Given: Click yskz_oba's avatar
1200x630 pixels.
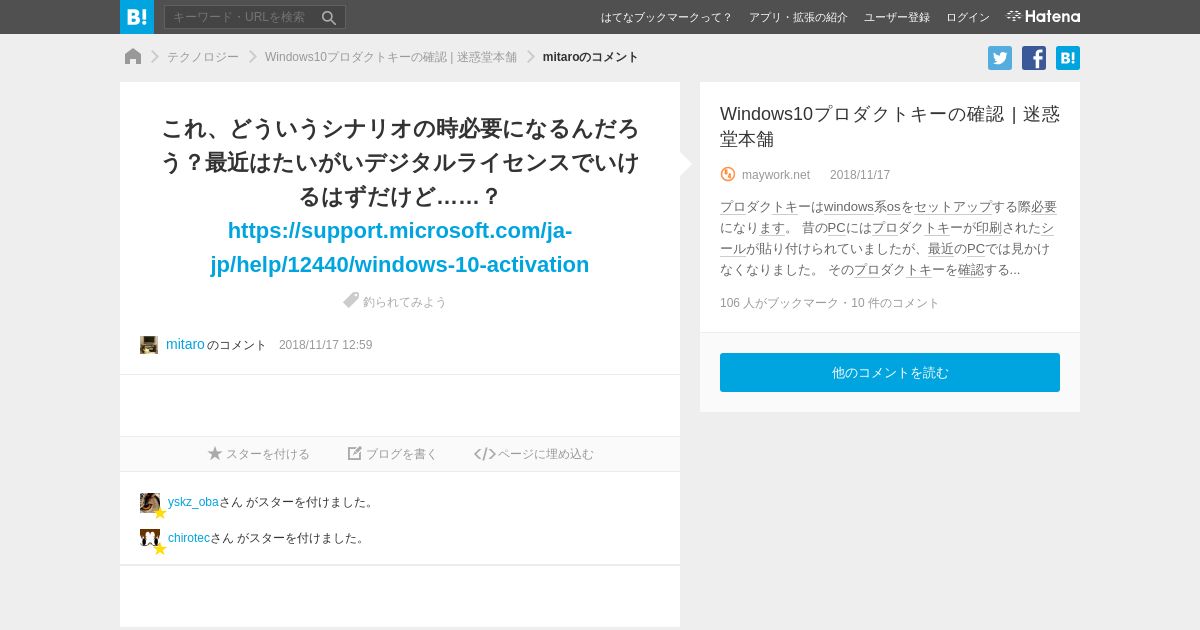Looking at the screenshot, I should (x=150, y=503).
